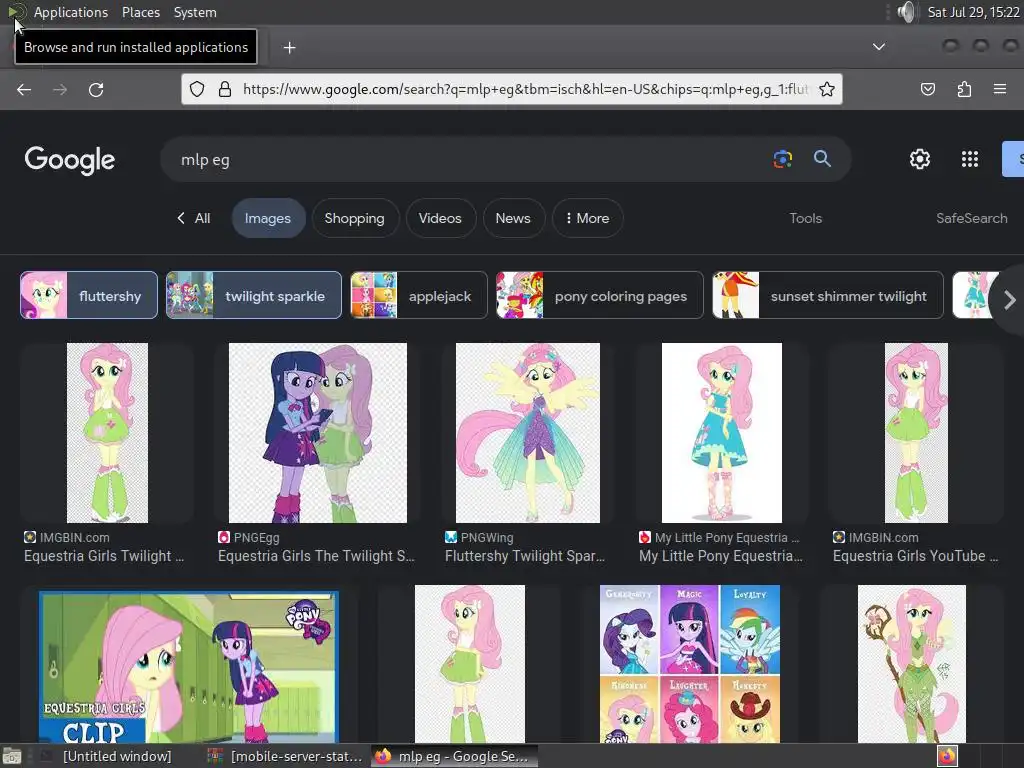Open the Places menu
This screenshot has width=1024, height=768.
coord(140,12)
